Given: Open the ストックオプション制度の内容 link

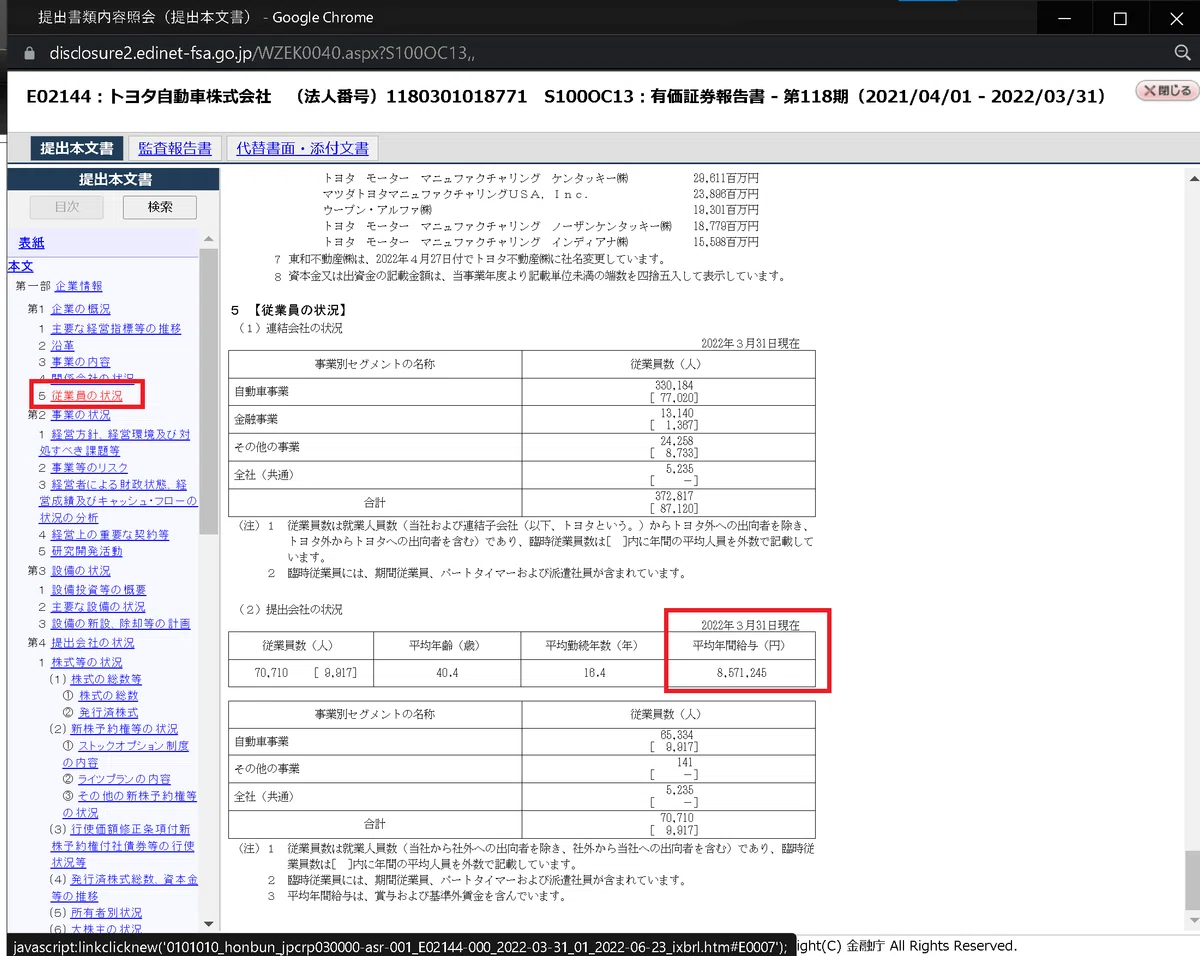Looking at the screenshot, I should point(126,754).
